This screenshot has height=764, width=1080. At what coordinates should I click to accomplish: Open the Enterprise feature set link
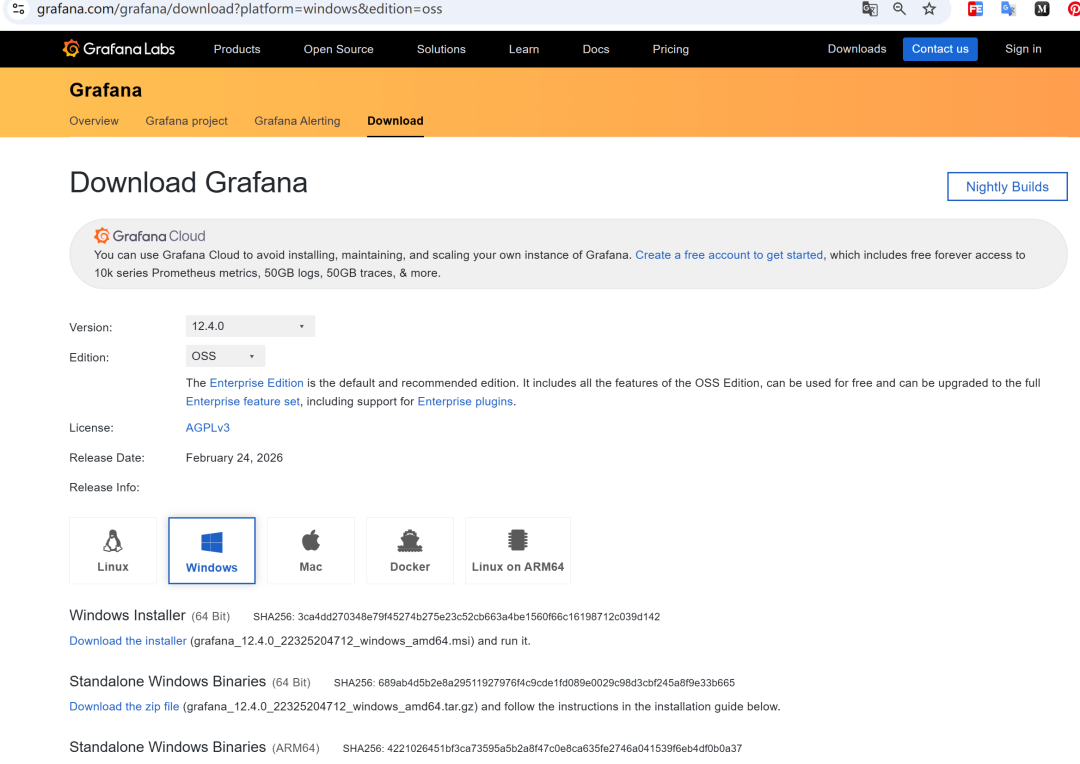pyautogui.click(x=242, y=402)
